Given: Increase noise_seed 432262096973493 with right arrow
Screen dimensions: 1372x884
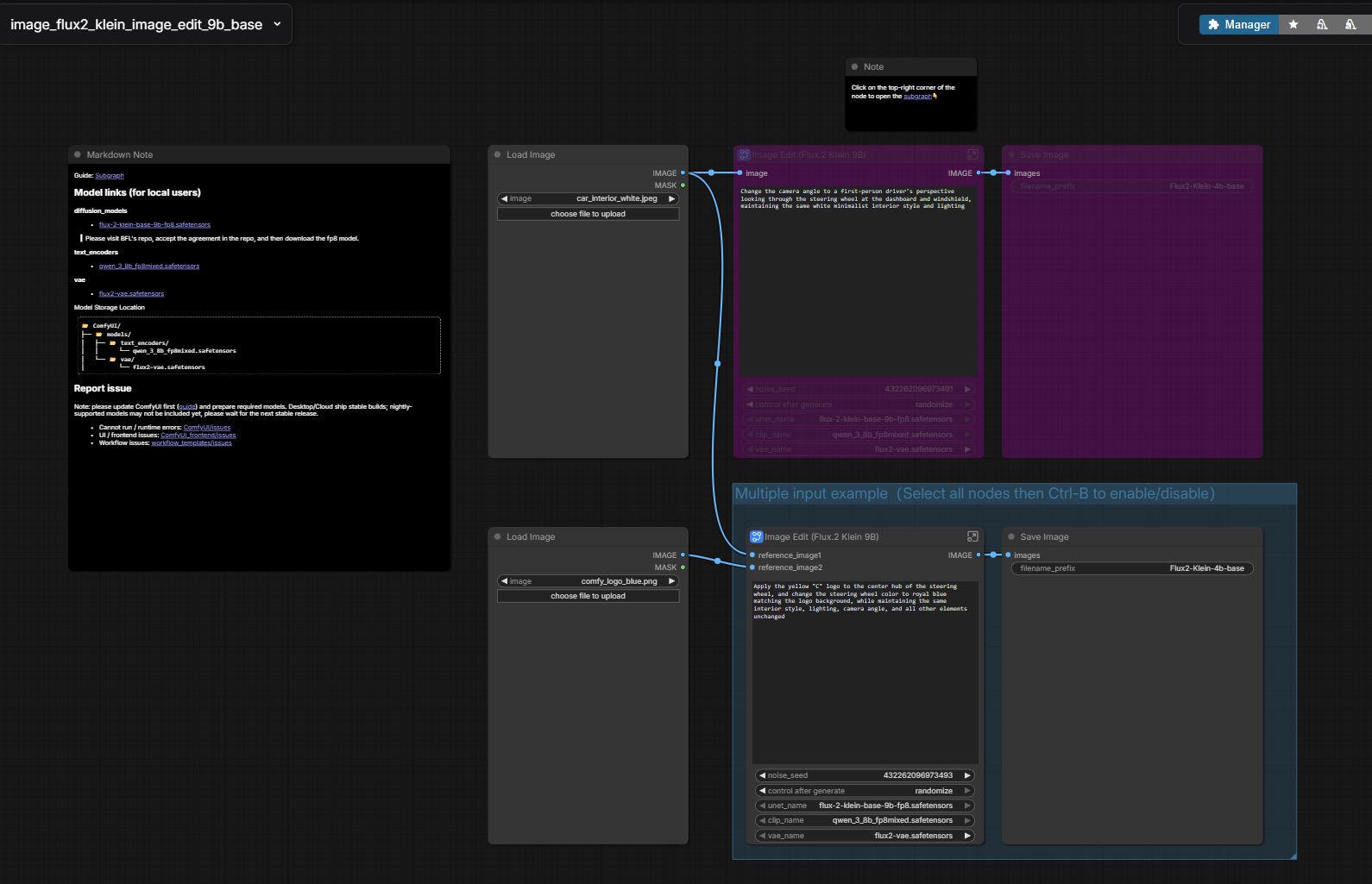Looking at the screenshot, I should [967, 775].
